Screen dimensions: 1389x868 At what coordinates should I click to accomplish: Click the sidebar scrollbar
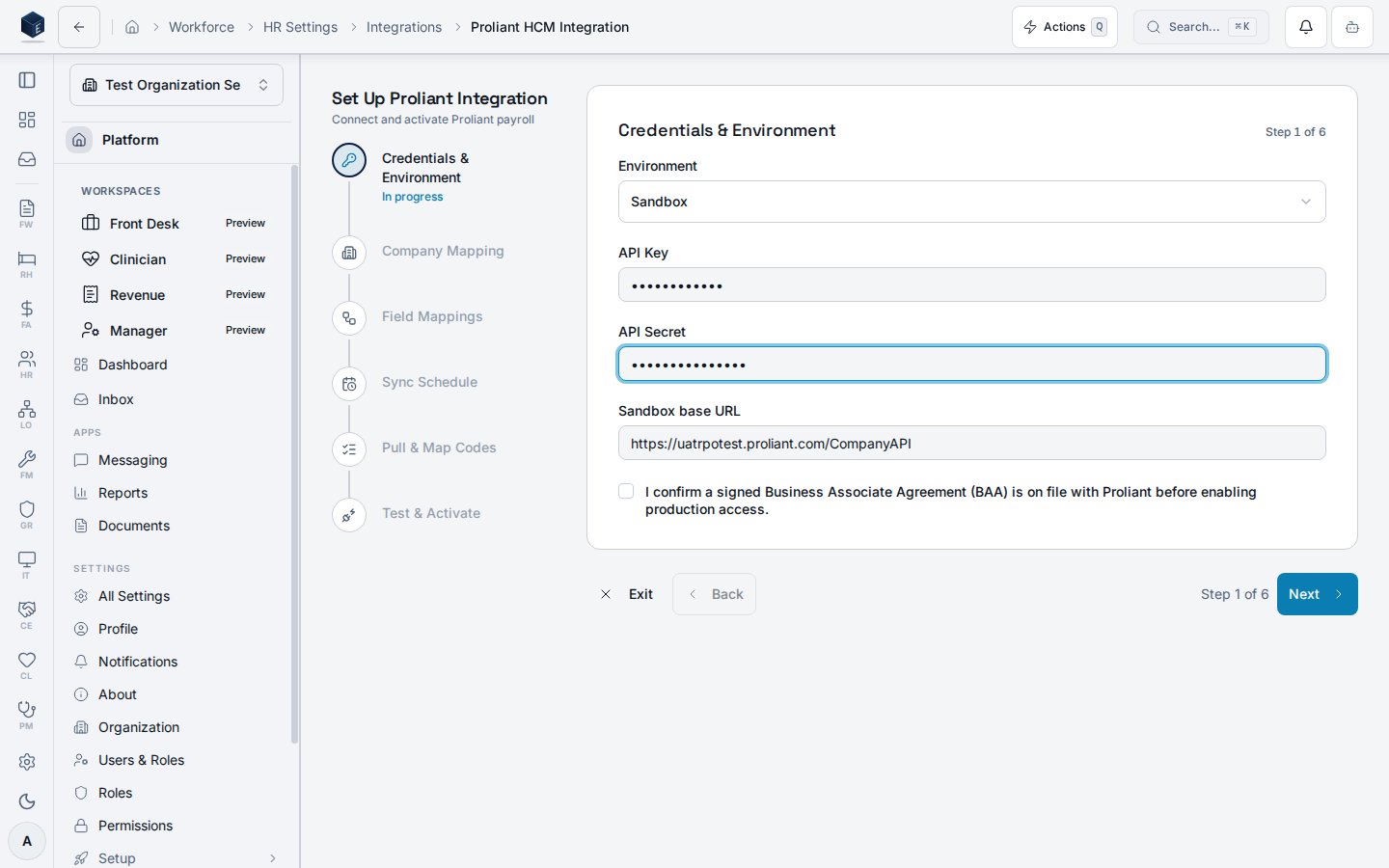click(294, 454)
